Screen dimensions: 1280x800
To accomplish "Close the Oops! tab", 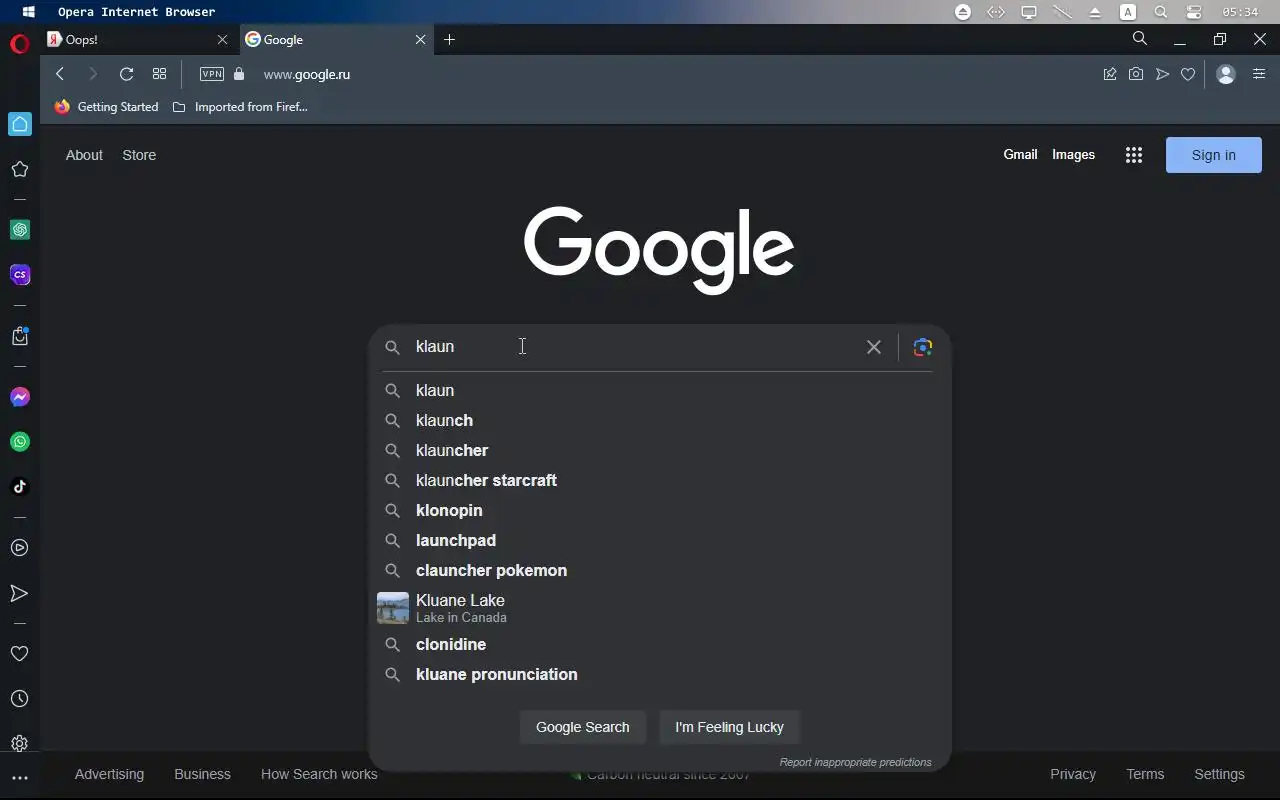I will [x=222, y=40].
